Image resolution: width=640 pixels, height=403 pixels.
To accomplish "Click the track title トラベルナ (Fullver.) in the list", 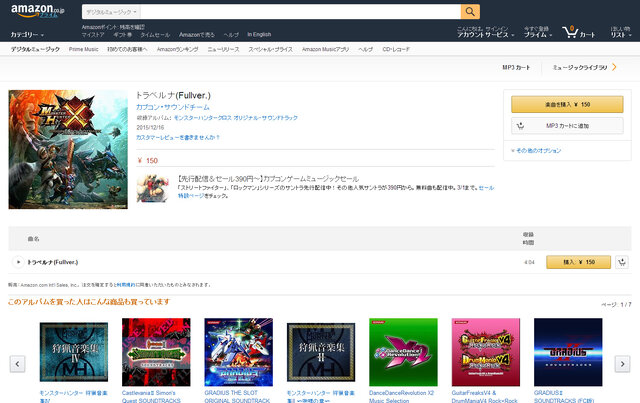I will [x=53, y=262].
